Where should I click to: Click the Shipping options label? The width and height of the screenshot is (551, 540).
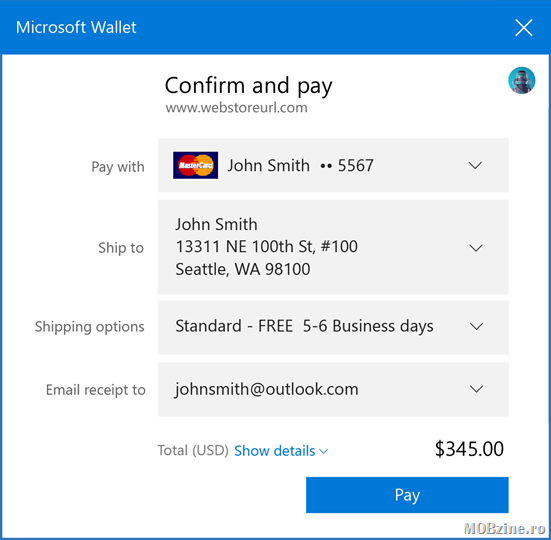(90, 327)
